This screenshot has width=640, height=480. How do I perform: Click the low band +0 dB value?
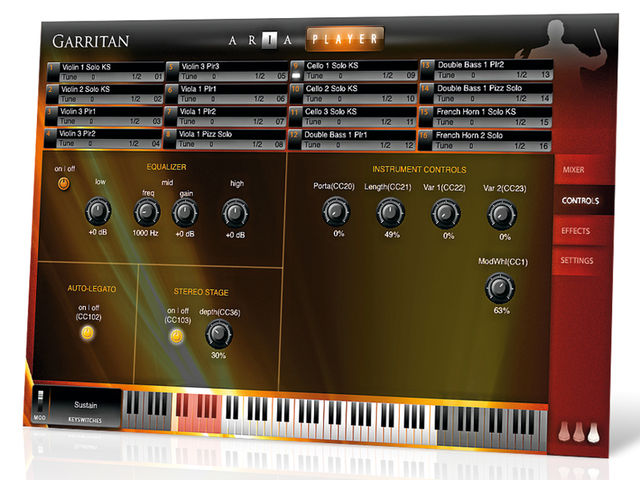98,232
